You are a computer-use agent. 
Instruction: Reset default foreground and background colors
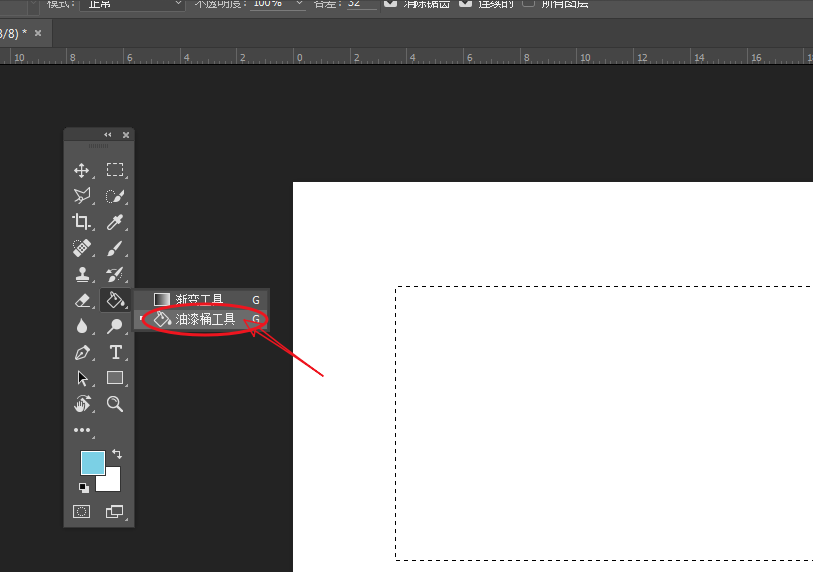[x=83, y=488]
